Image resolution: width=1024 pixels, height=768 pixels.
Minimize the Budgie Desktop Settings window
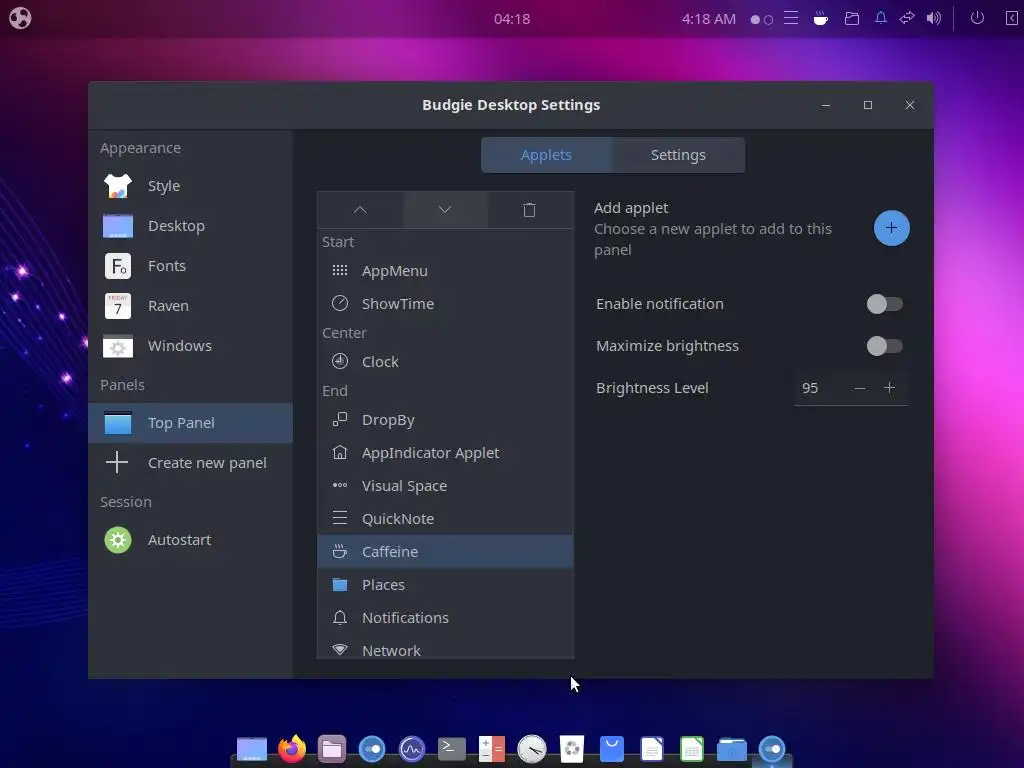[x=825, y=105]
